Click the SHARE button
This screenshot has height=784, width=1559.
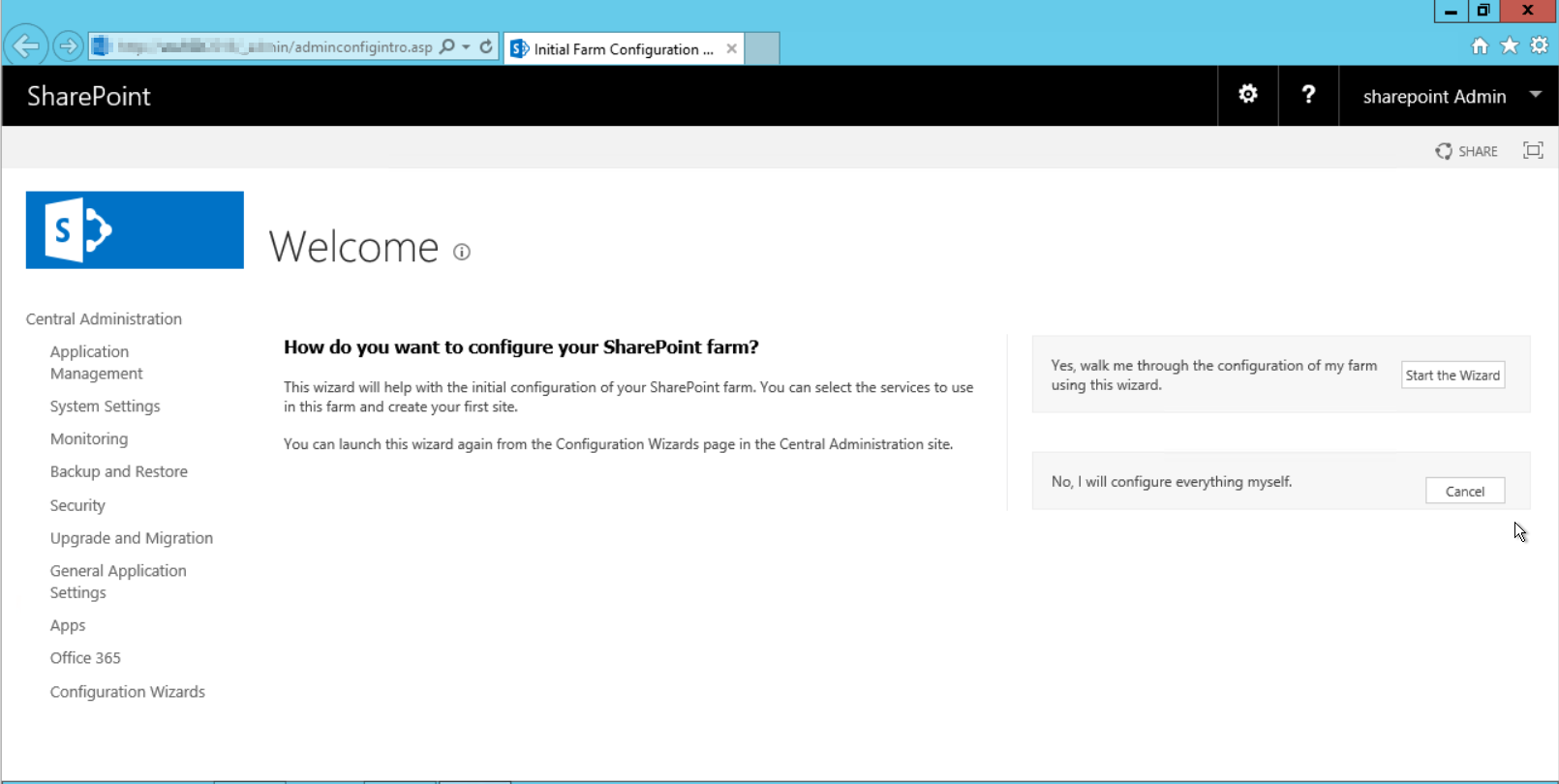1466,151
